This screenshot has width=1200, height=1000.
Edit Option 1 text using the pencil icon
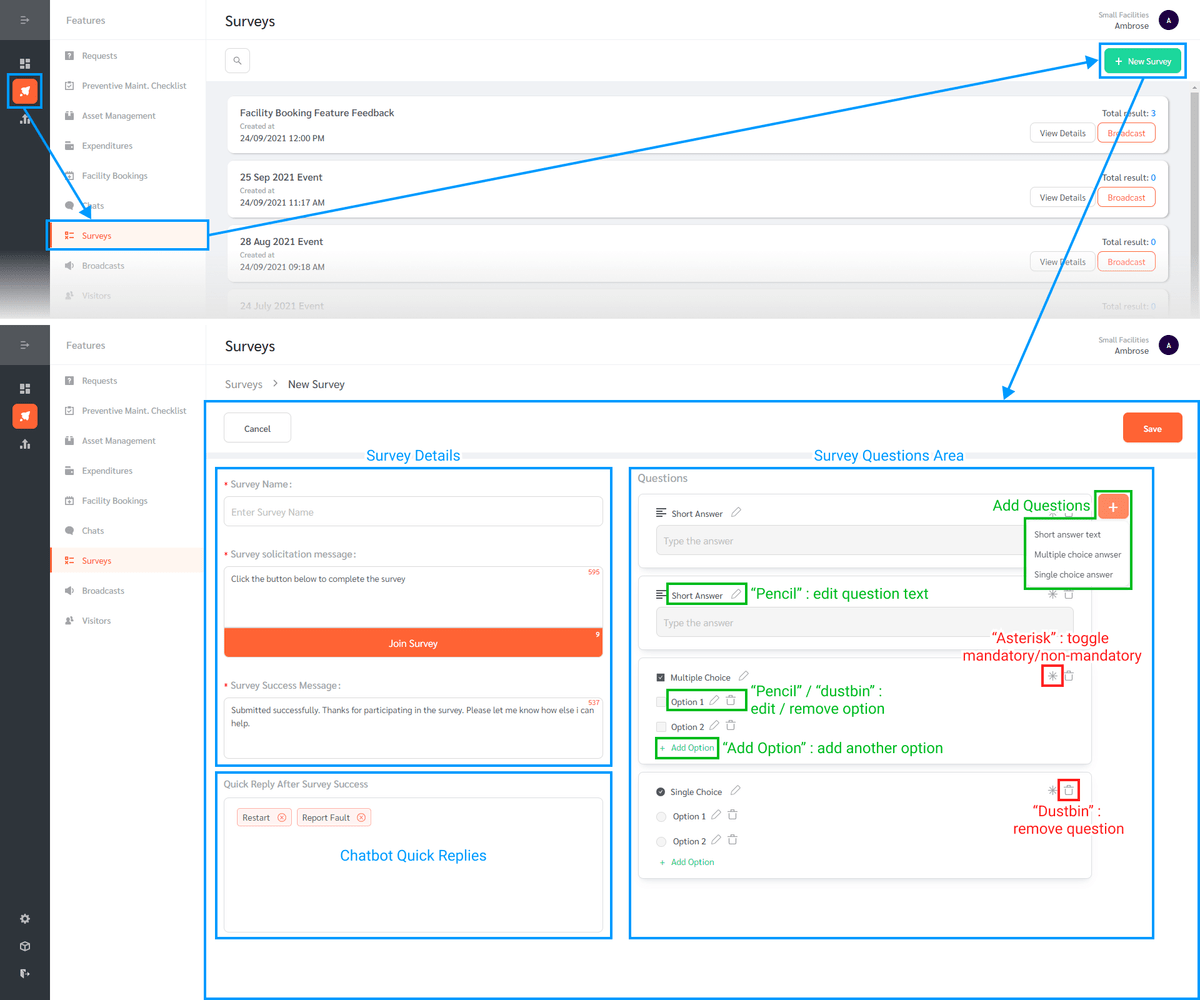pyautogui.click(x=714, y=702)
